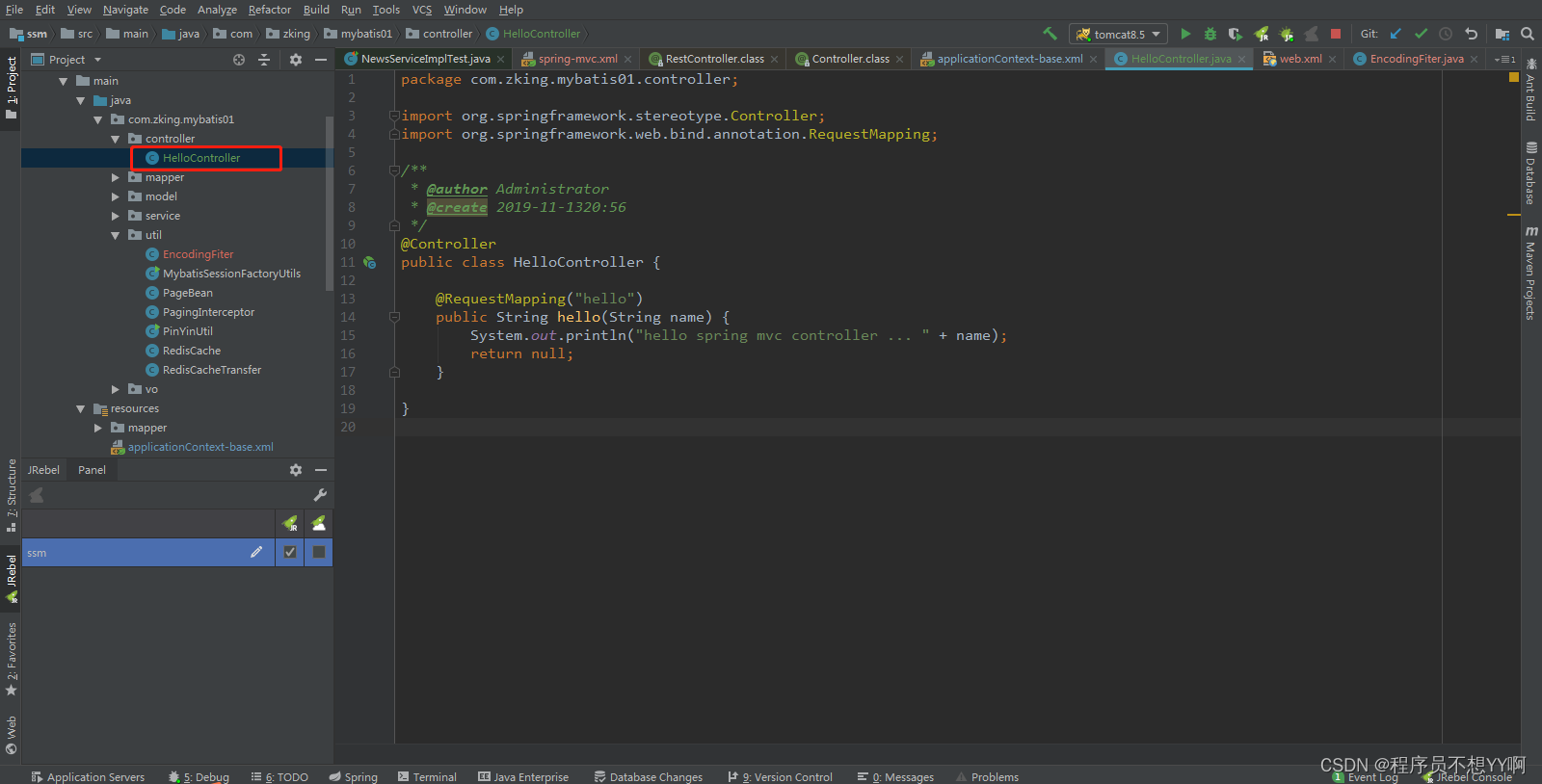Collapse the util package folder

116,235
